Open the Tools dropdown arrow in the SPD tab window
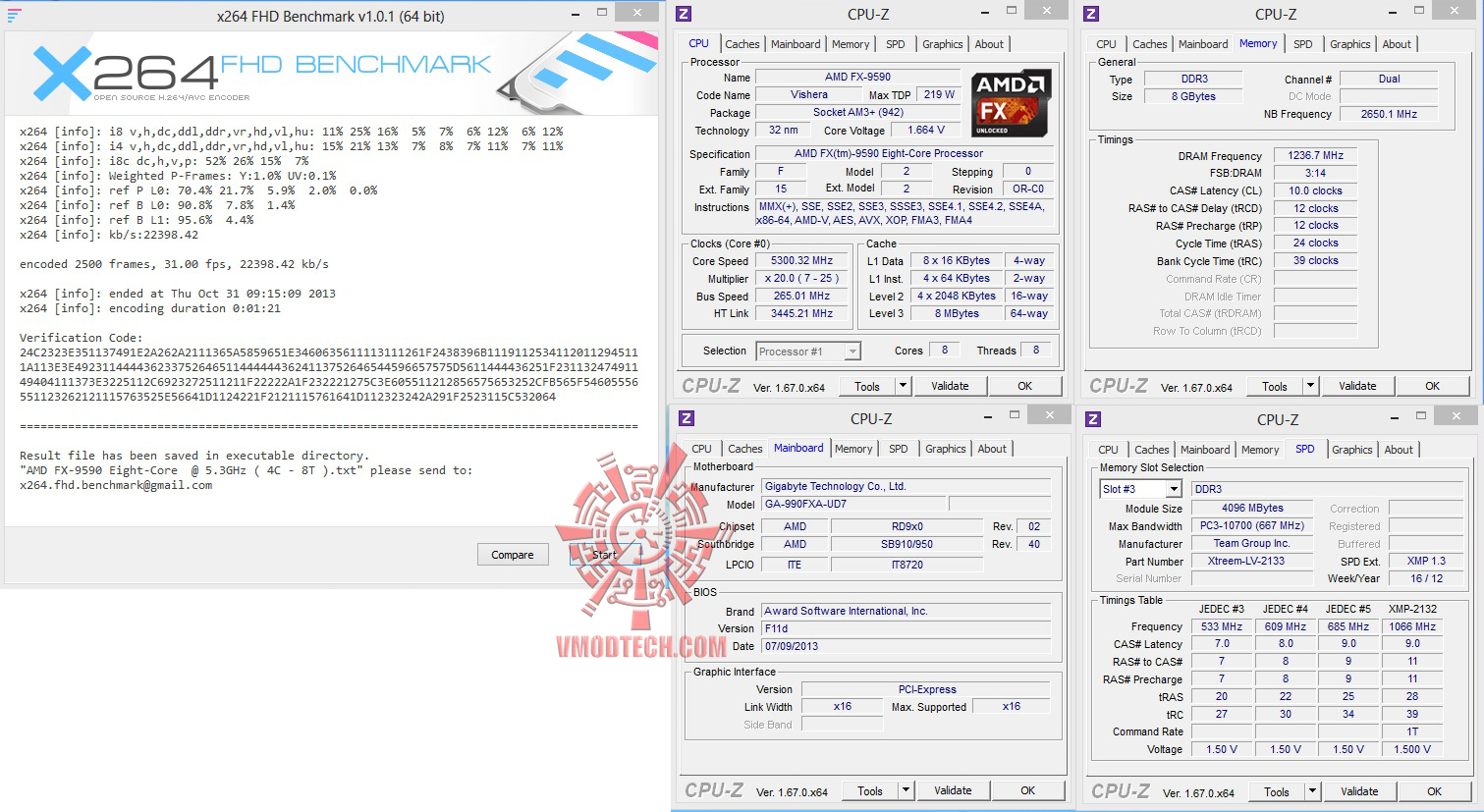This screenshot has height=812, width=1484. click(1313, 791)
